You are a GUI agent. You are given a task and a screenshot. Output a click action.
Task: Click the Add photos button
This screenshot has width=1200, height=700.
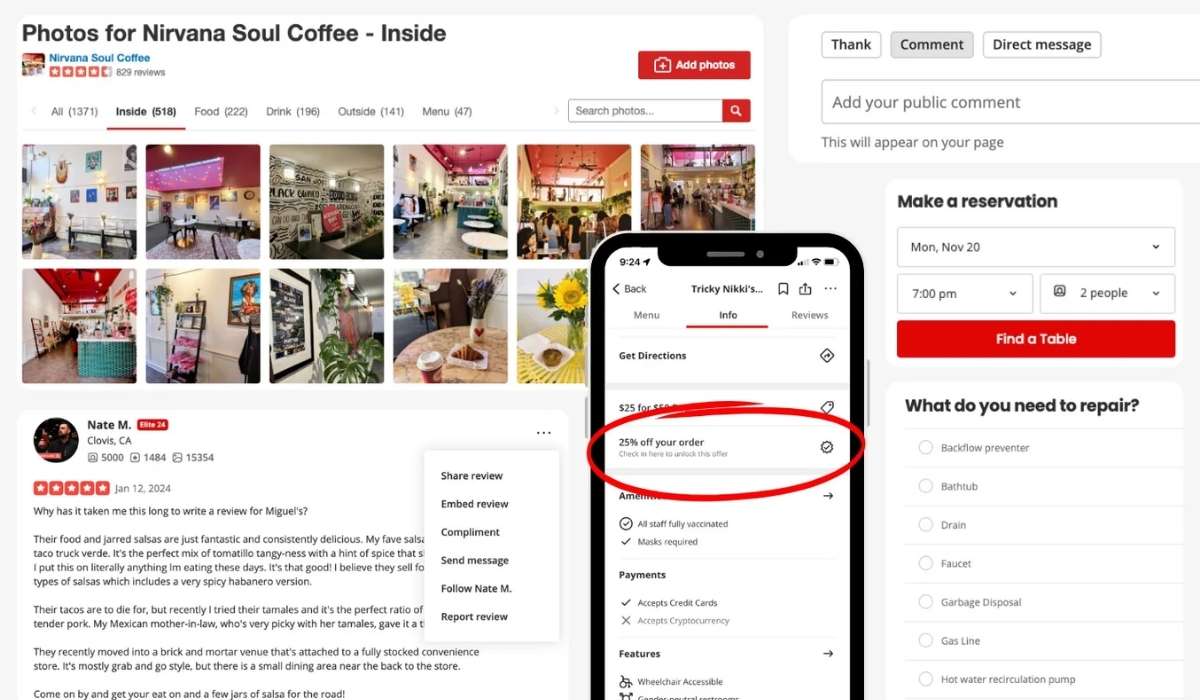pos(694,65)
